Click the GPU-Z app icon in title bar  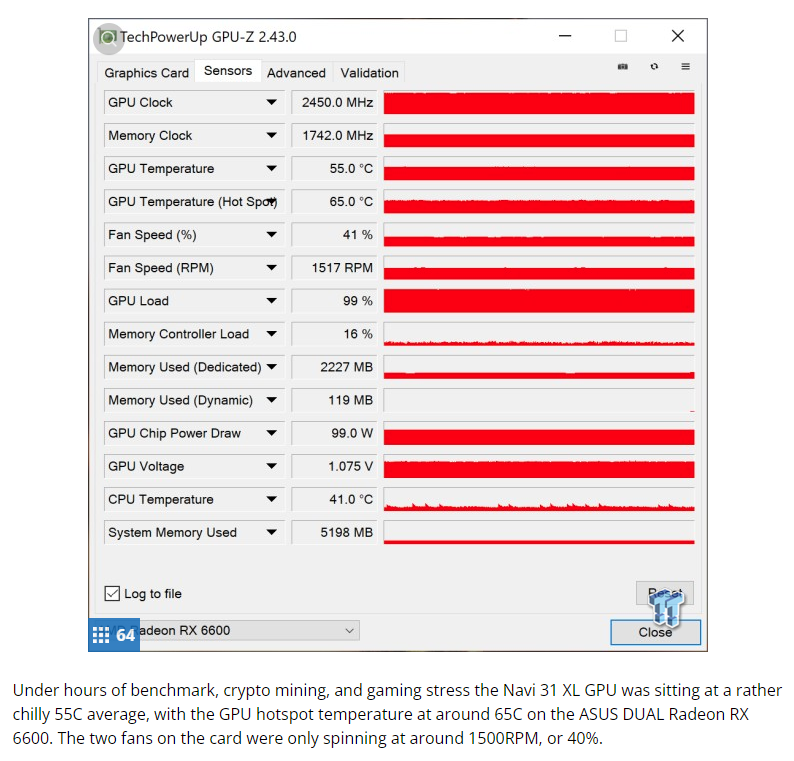pos(108,37)
